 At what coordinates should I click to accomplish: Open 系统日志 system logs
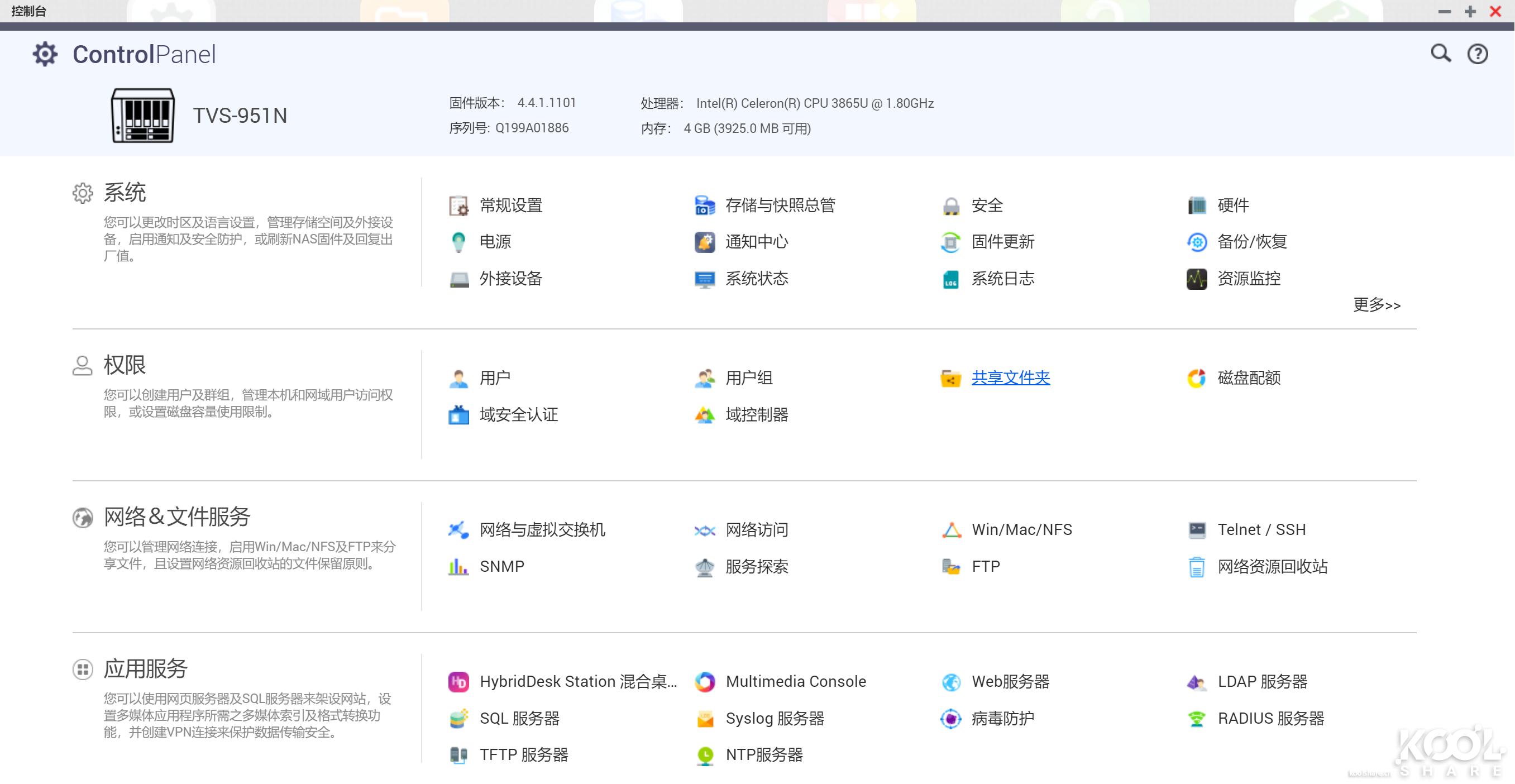click(x=1002, y=279)
